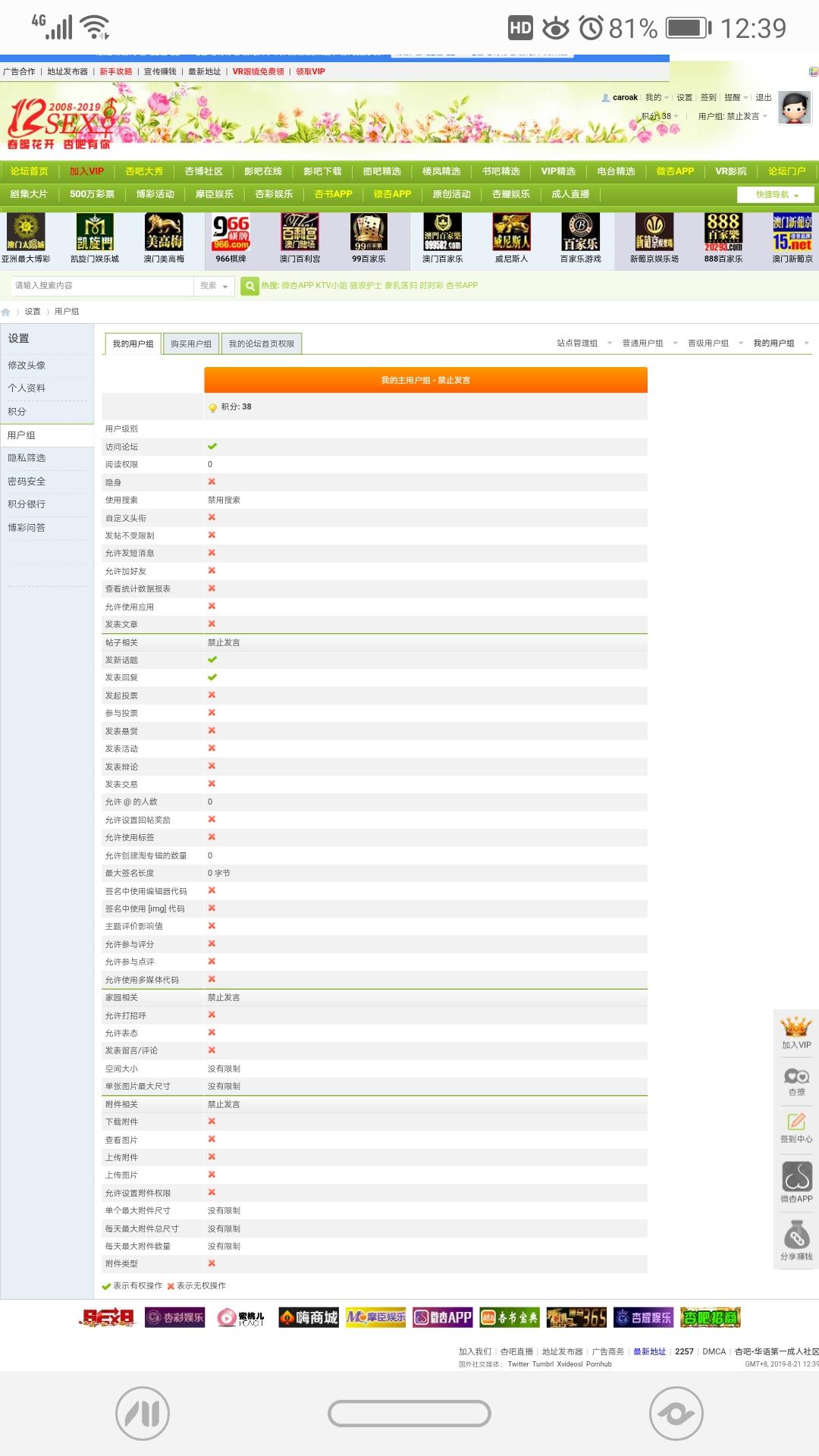Viewport: 819px width, 1456px height.
Task: Expand the 我的 header menu
Action: click(x=657, y=98)
